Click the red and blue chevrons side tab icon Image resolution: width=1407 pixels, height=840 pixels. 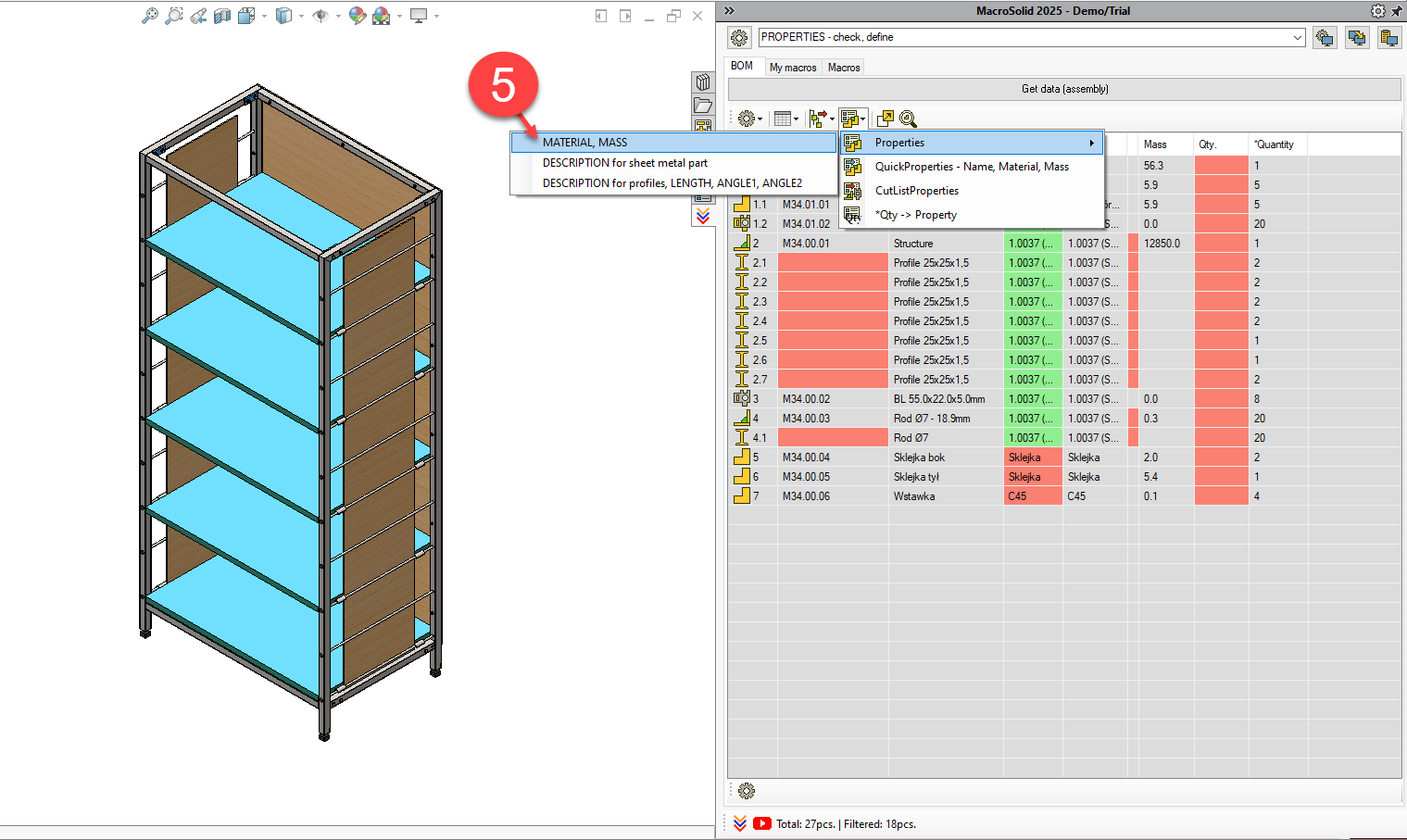[x=703, y=216]
